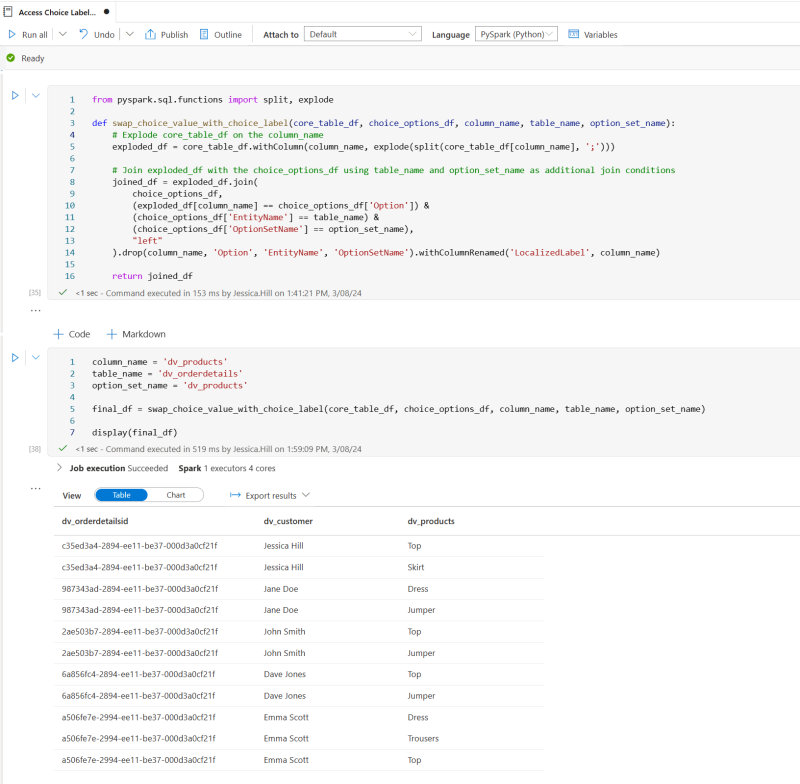
Task: Click the dv_customer column header
Action: (x=288, y=521)
